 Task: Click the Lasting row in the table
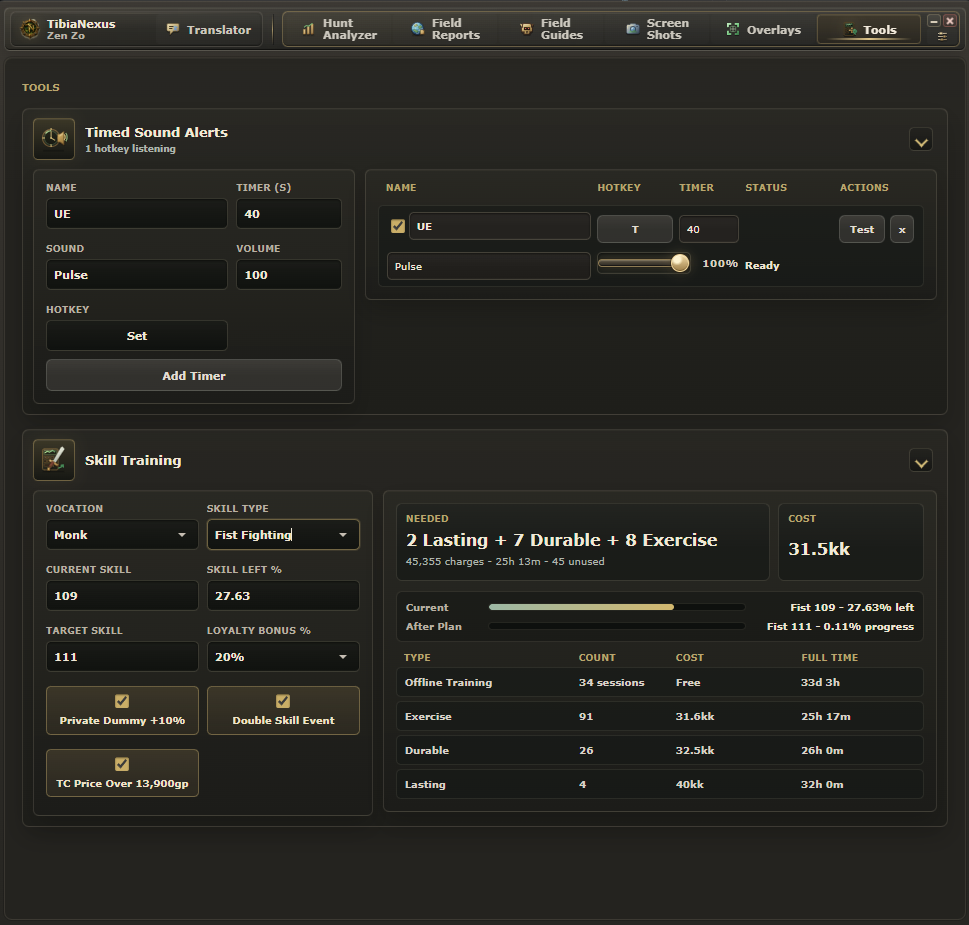(659, 784)
